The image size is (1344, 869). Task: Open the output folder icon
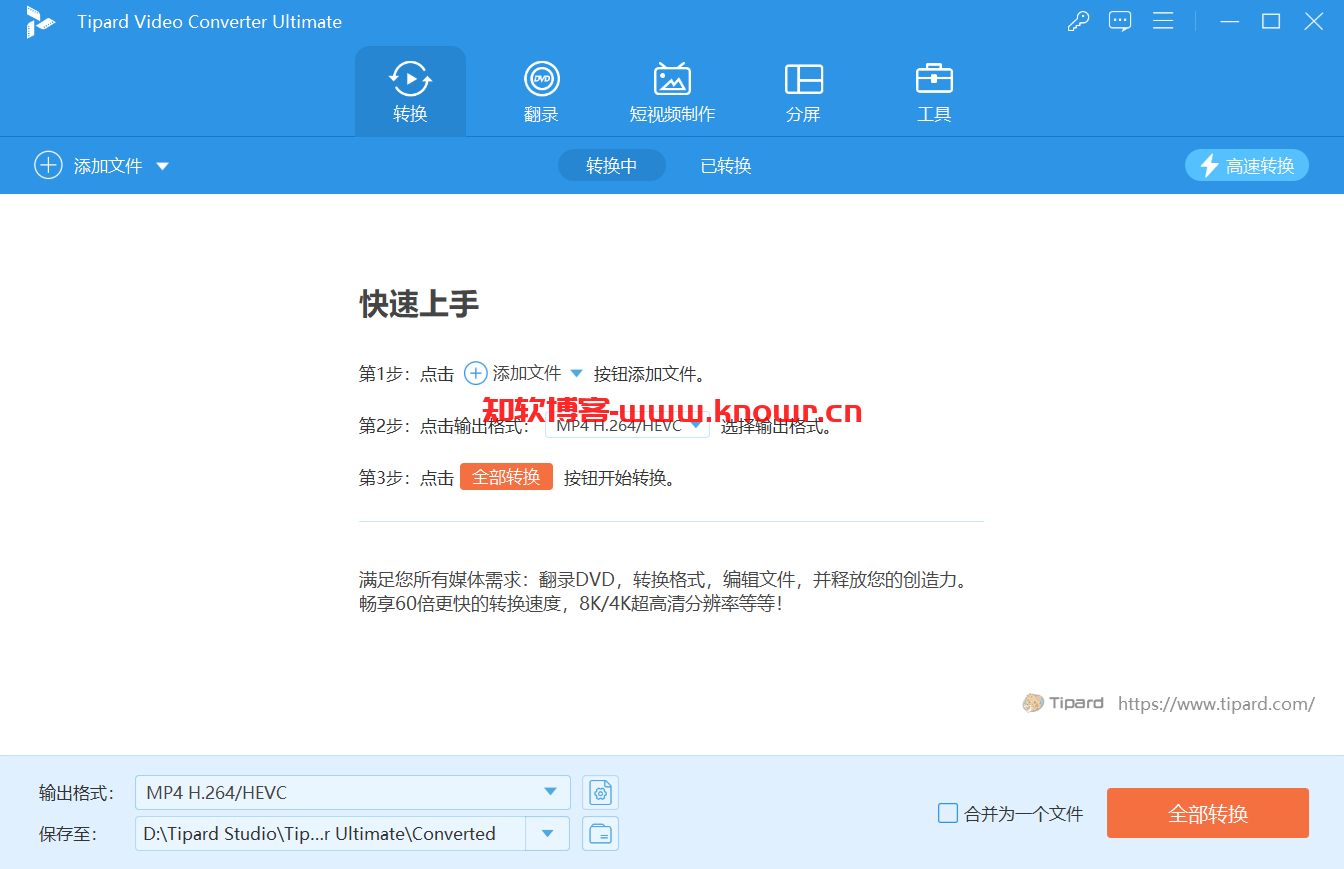[x=601, y=834]
